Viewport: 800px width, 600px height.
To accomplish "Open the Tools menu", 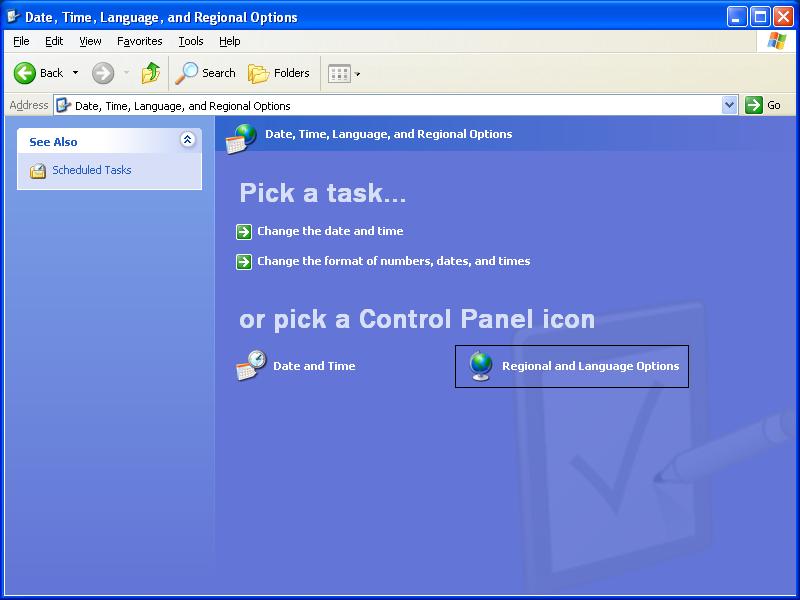I will (x=190, y=41).
